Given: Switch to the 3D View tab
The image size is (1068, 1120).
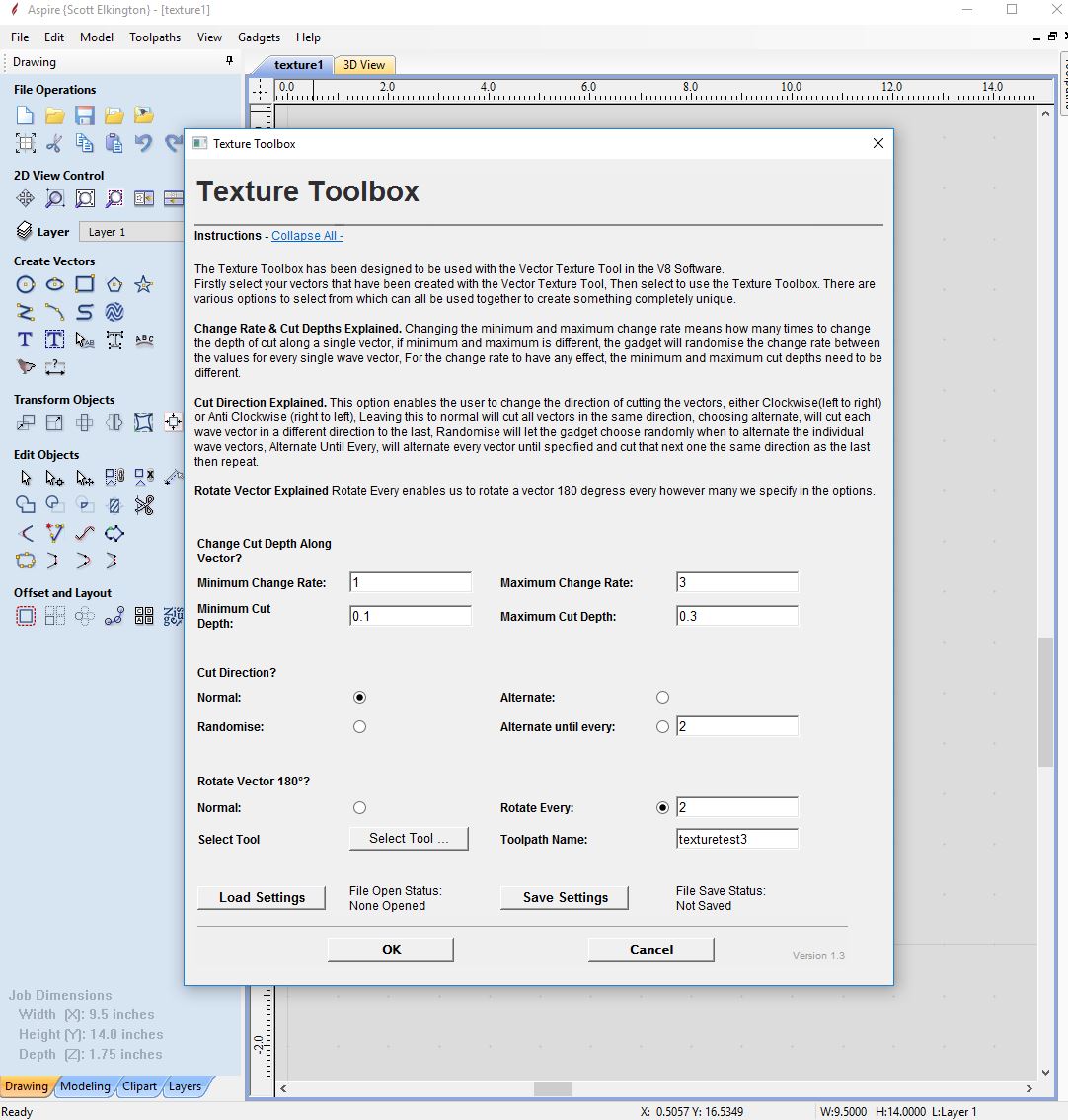Looking at the screenshot, I should pos(363,65).
